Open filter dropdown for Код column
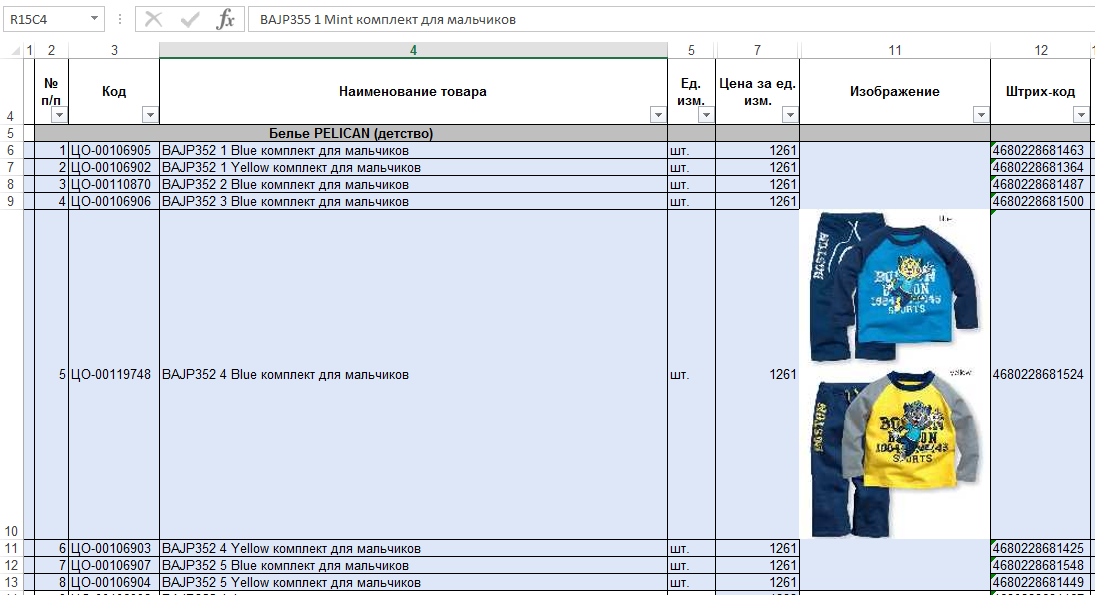The height and width of the screenshot is (595, 1095). point(150,115)
